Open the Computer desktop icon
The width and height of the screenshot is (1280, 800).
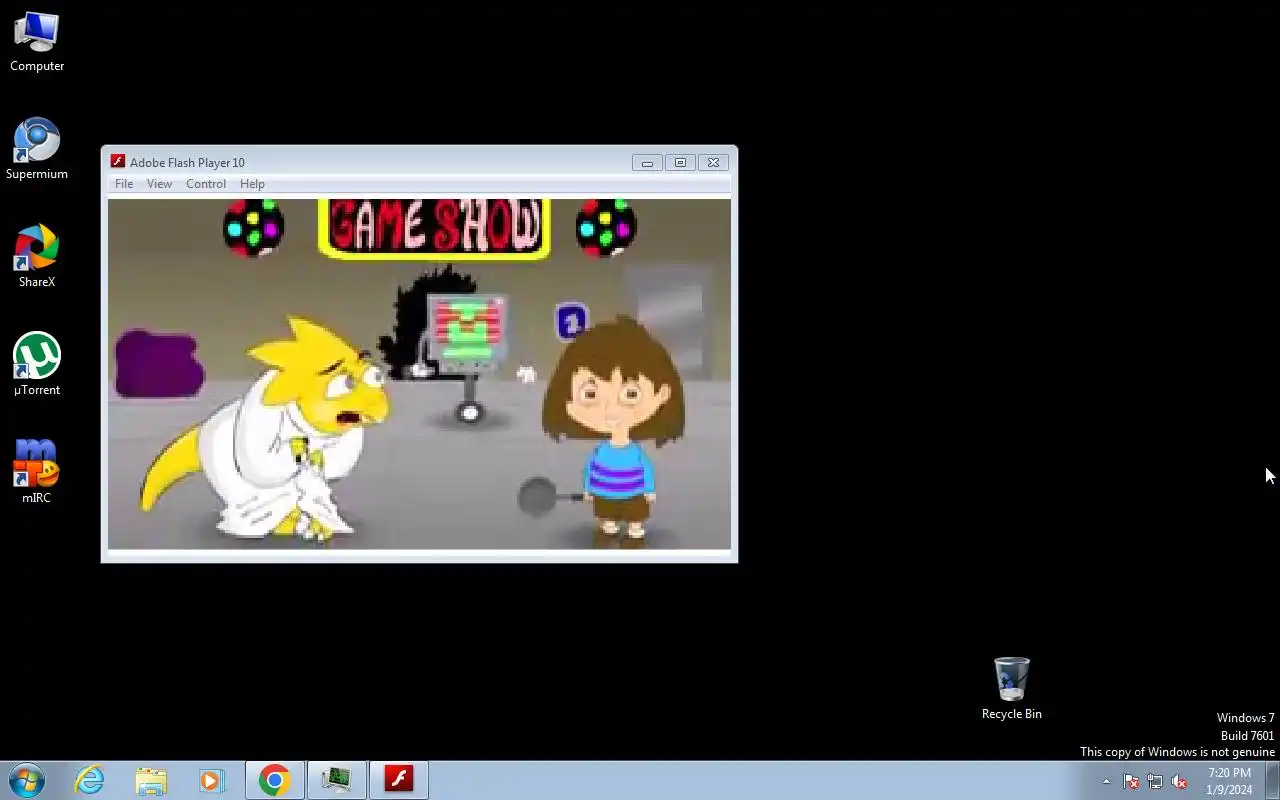point(37,42)
